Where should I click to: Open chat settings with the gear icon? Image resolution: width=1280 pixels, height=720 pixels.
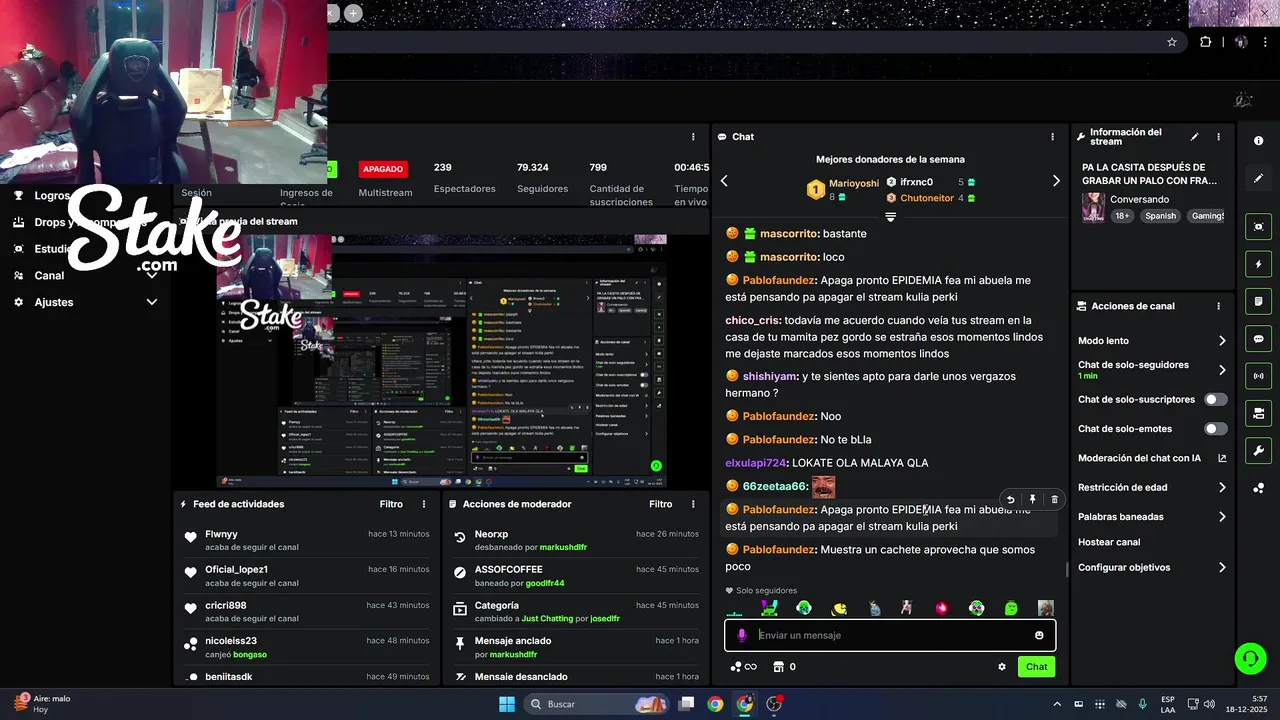click(x=1001, y=667)
